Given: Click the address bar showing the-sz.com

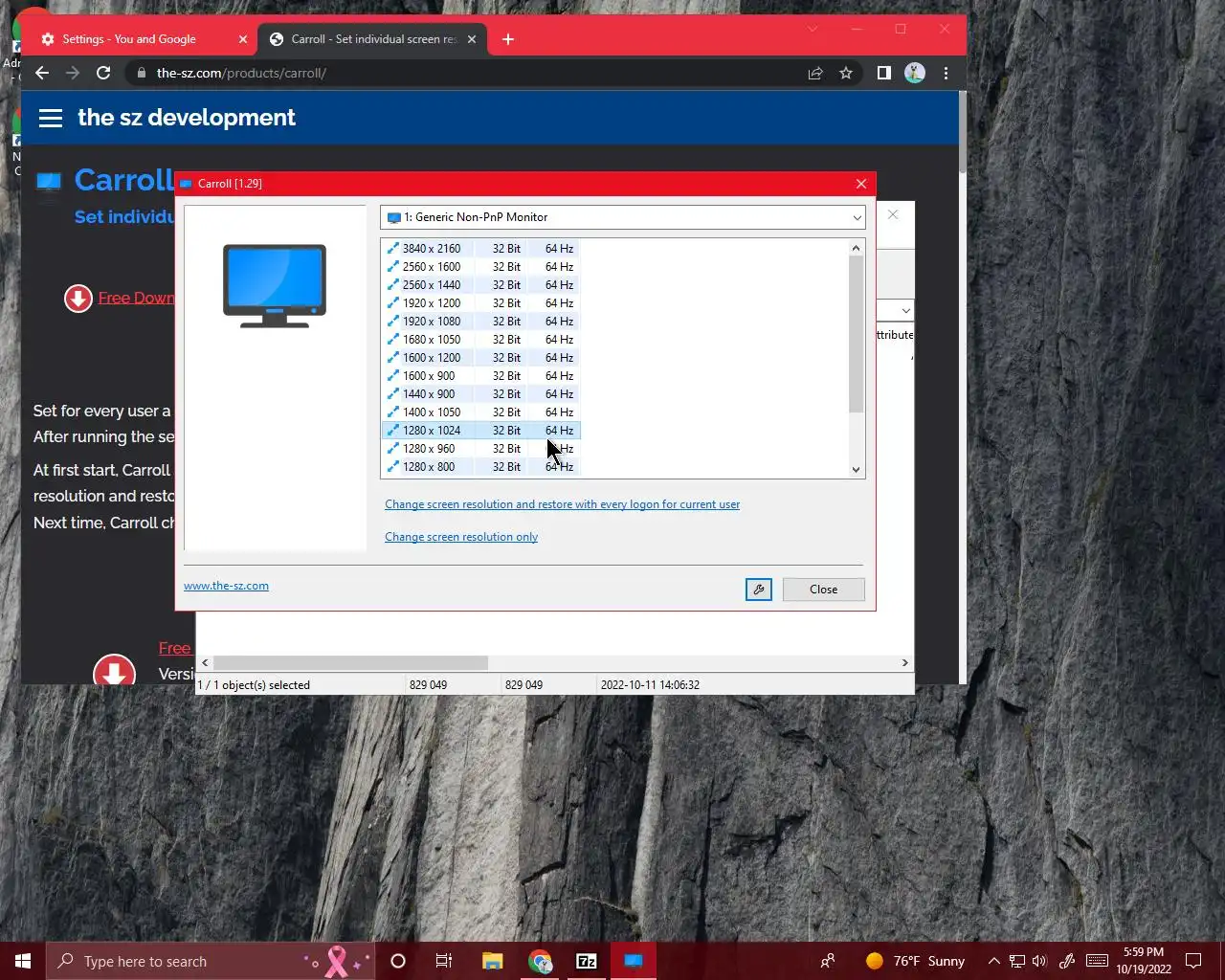Looking at the screenshot, I should pyautogui.click(x=464, y=73).
